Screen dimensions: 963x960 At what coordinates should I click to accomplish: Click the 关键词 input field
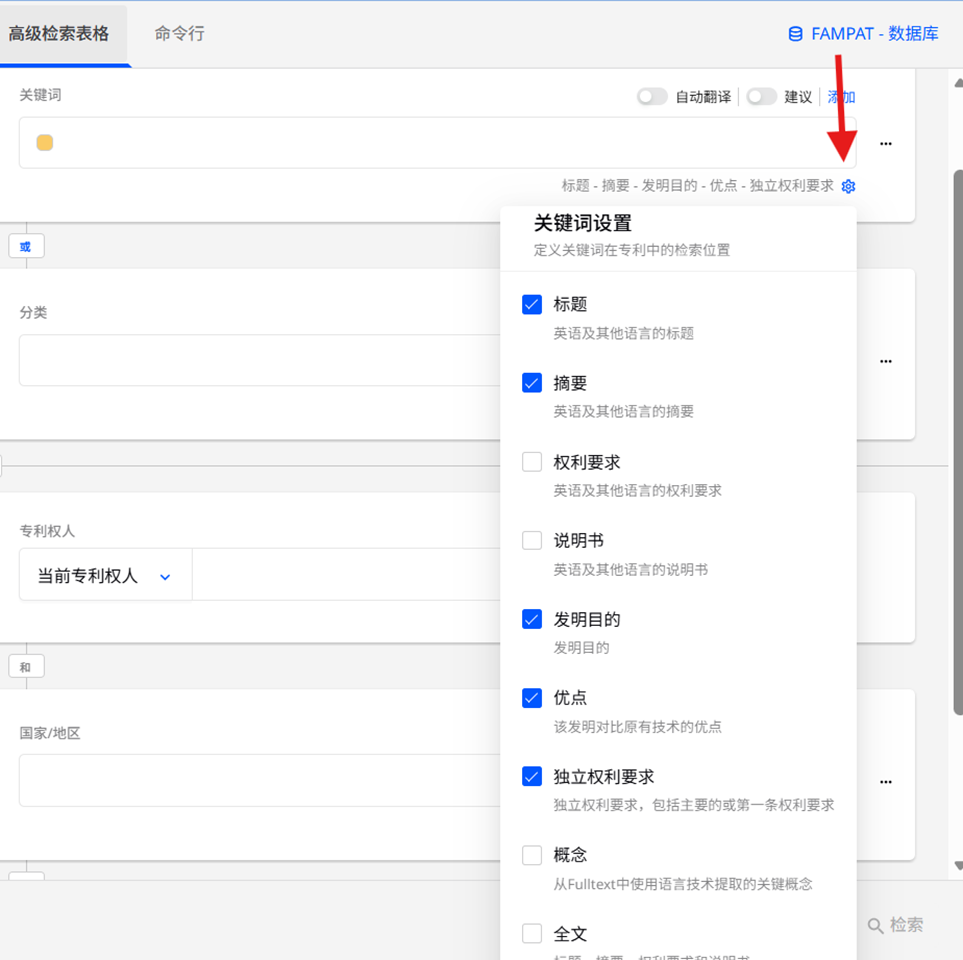click(437, 142)
